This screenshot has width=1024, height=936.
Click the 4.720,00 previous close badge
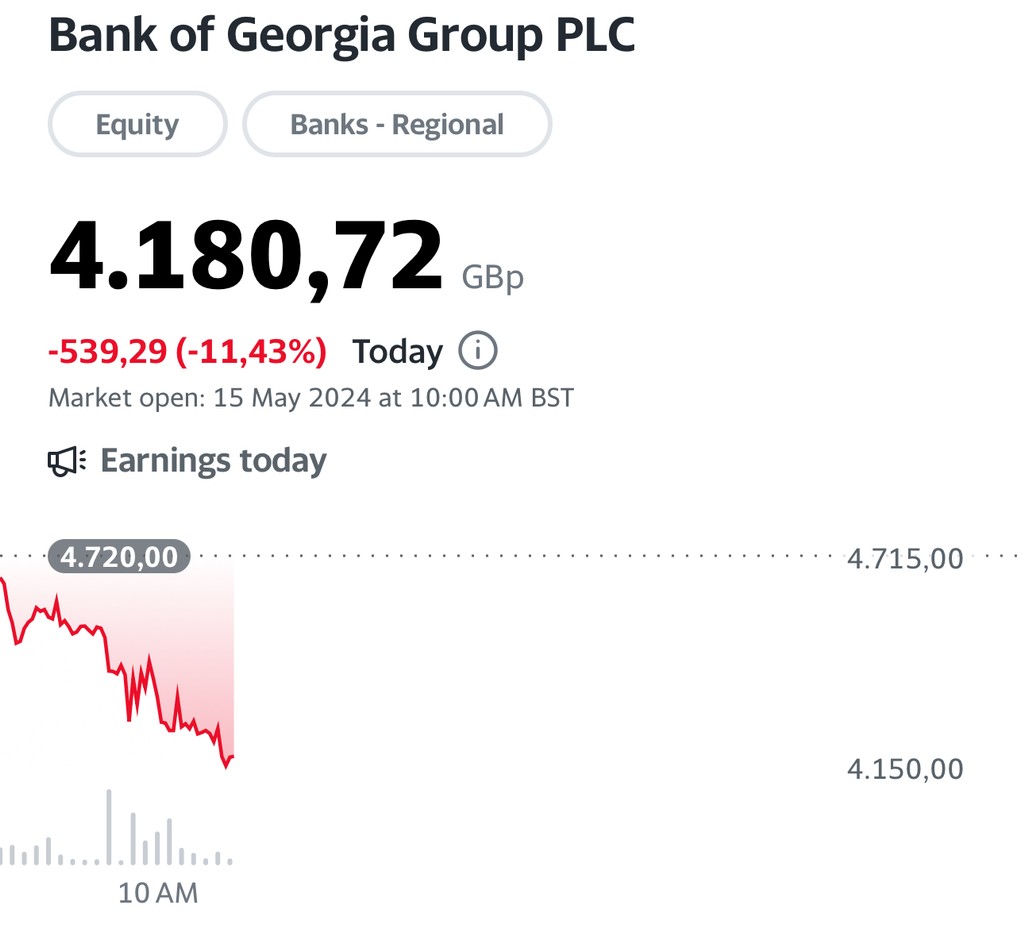tap(119, 556)
